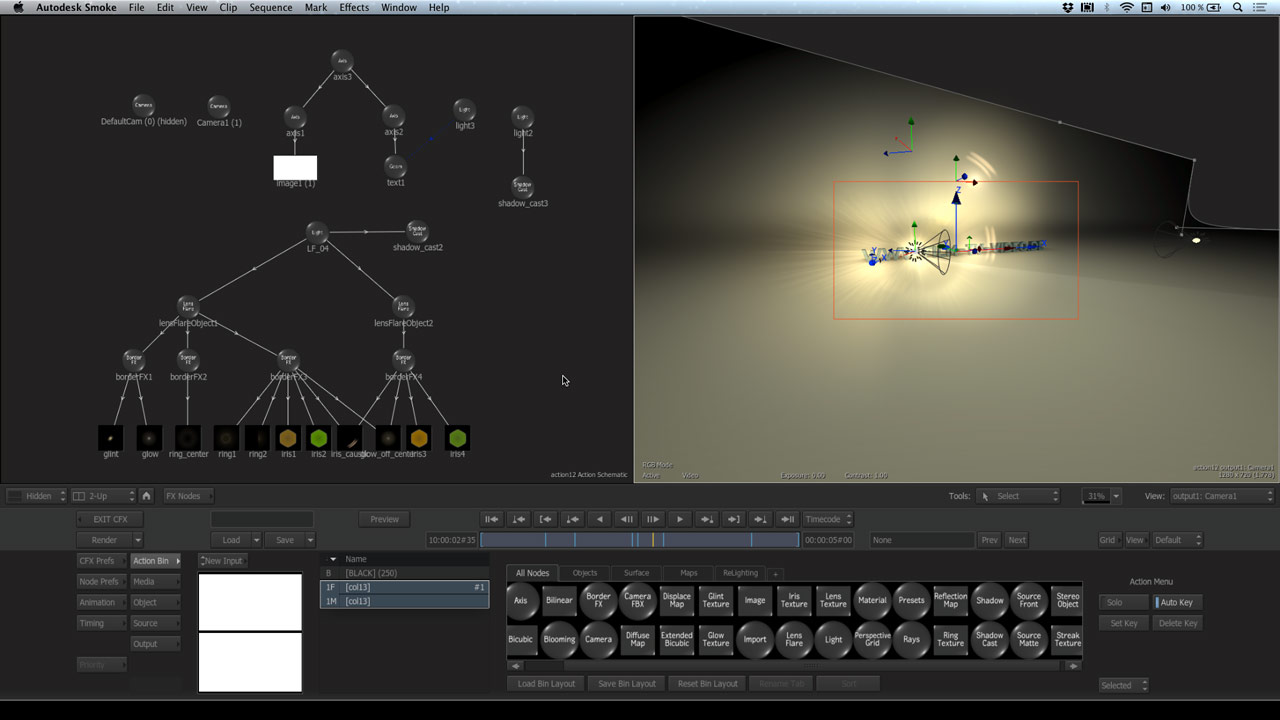Expand the output1: Camera1 view dropdown
Image resolution: width=1280 pixels, height=720 pixels.
coord(1221,496)
